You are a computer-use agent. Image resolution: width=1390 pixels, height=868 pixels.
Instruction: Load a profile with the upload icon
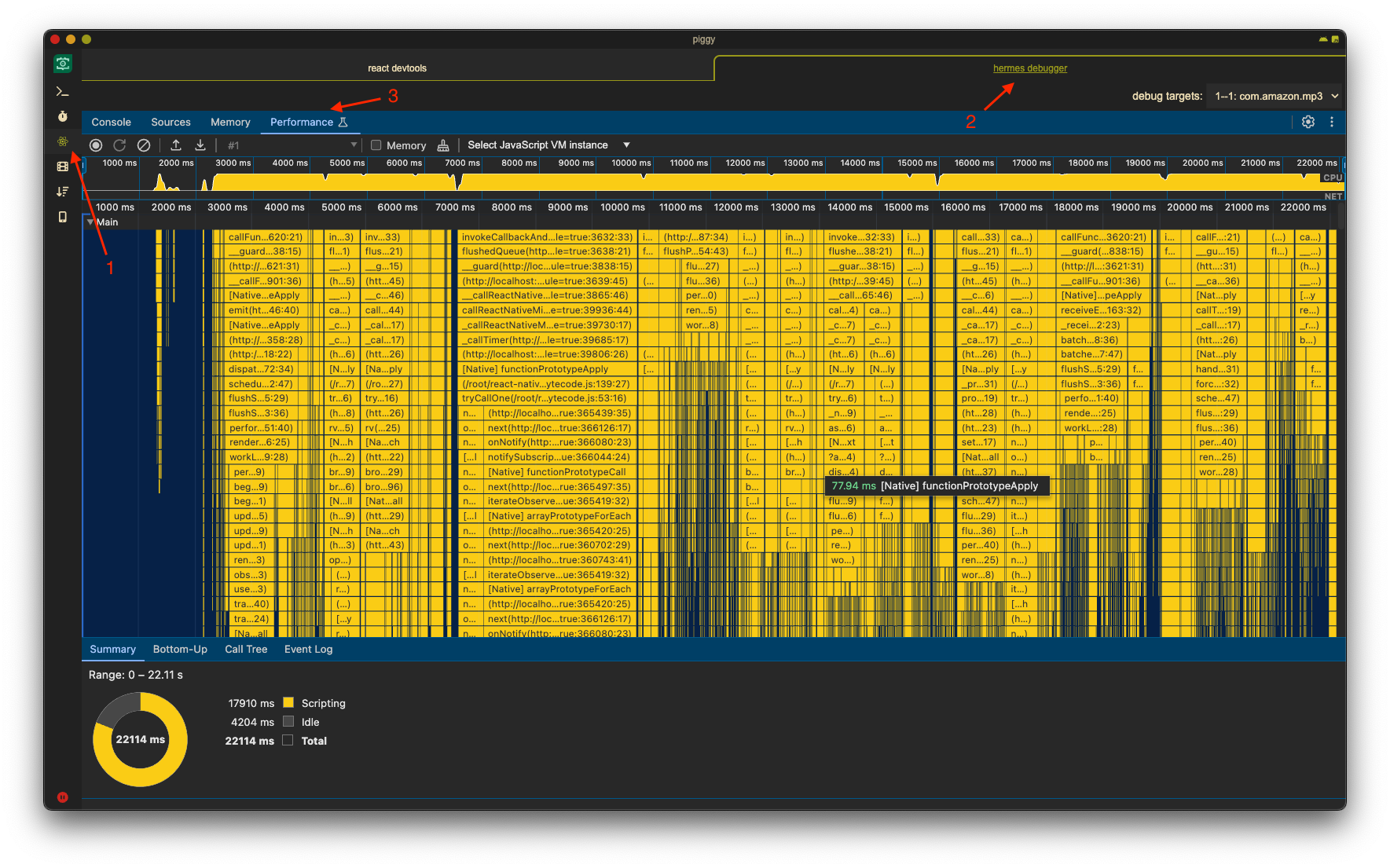pos(176,145)
